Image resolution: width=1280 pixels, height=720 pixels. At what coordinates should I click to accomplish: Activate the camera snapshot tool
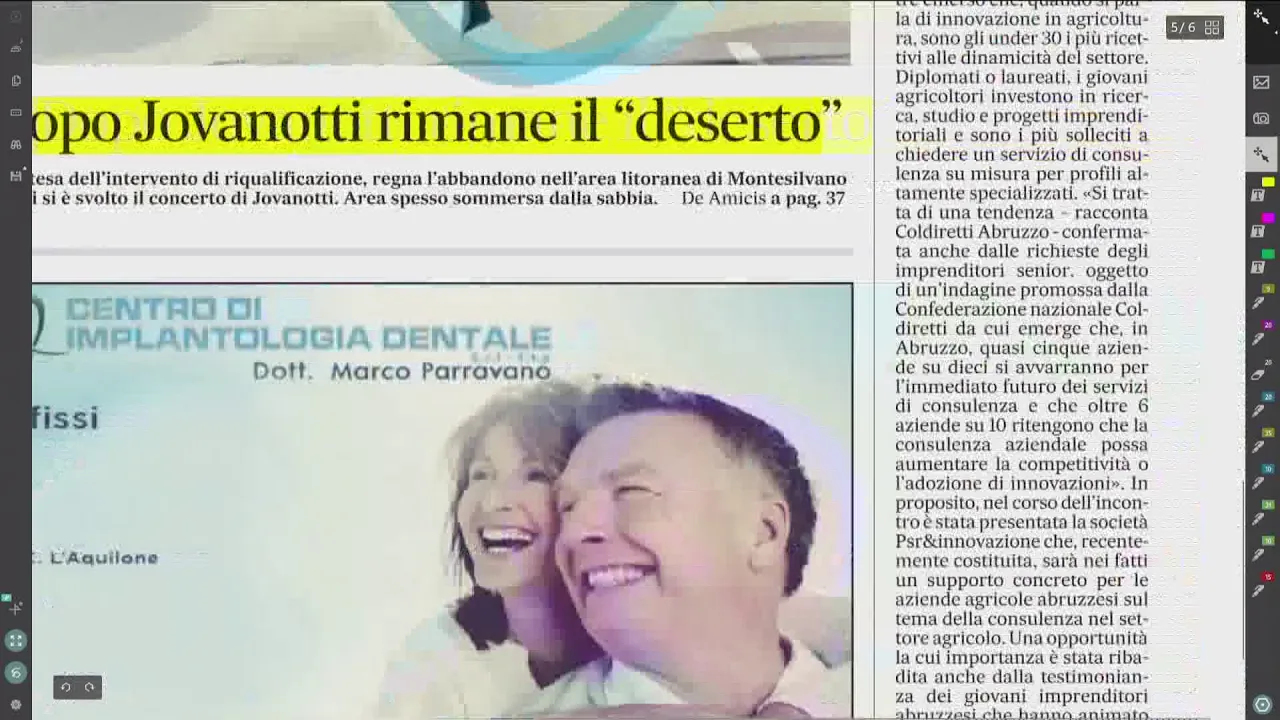tap(1261, 118)
